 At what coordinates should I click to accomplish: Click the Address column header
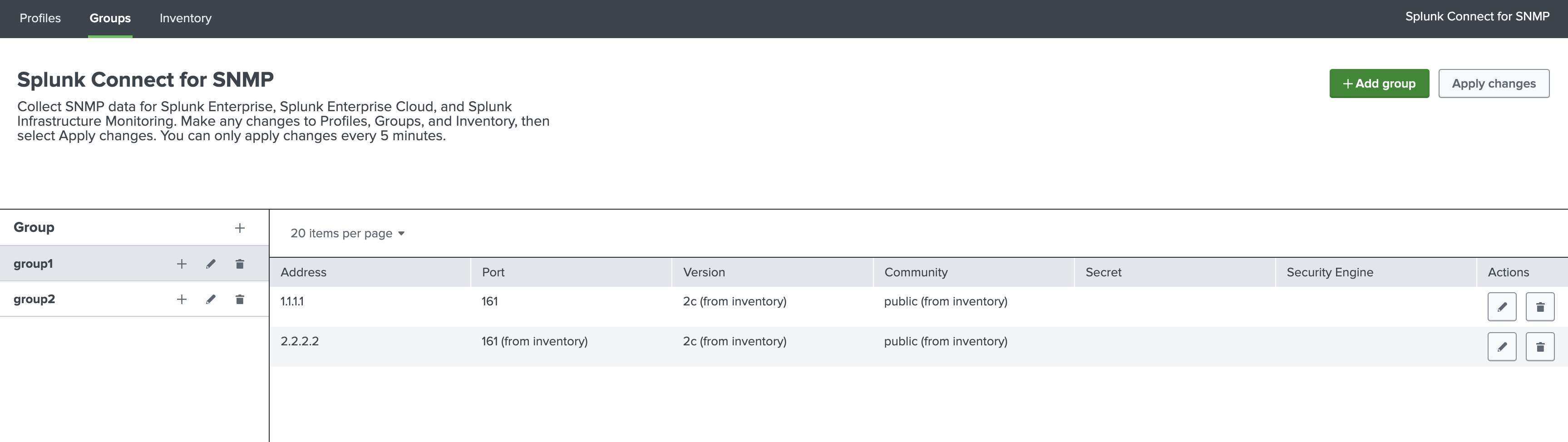[304, 272]
